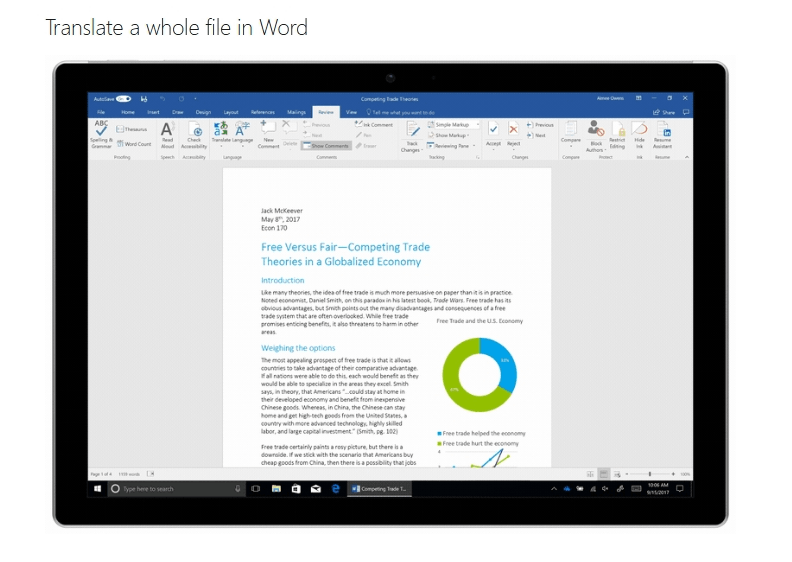Select the Pen ink tool
This screenshot has height=562, width=792.
(364, 135)
